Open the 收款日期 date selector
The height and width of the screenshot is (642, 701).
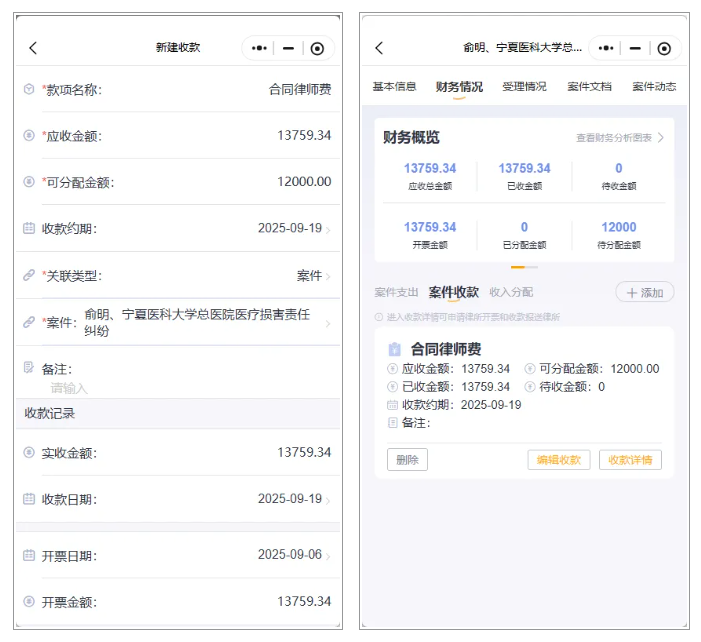pyautogui.click(x=290, y=499)
